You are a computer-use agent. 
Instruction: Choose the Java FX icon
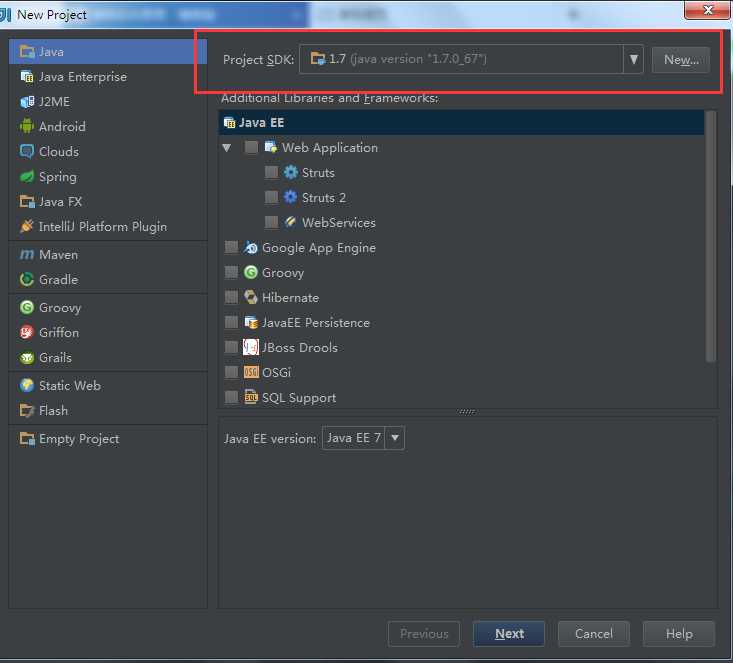(x=27, y=202)
